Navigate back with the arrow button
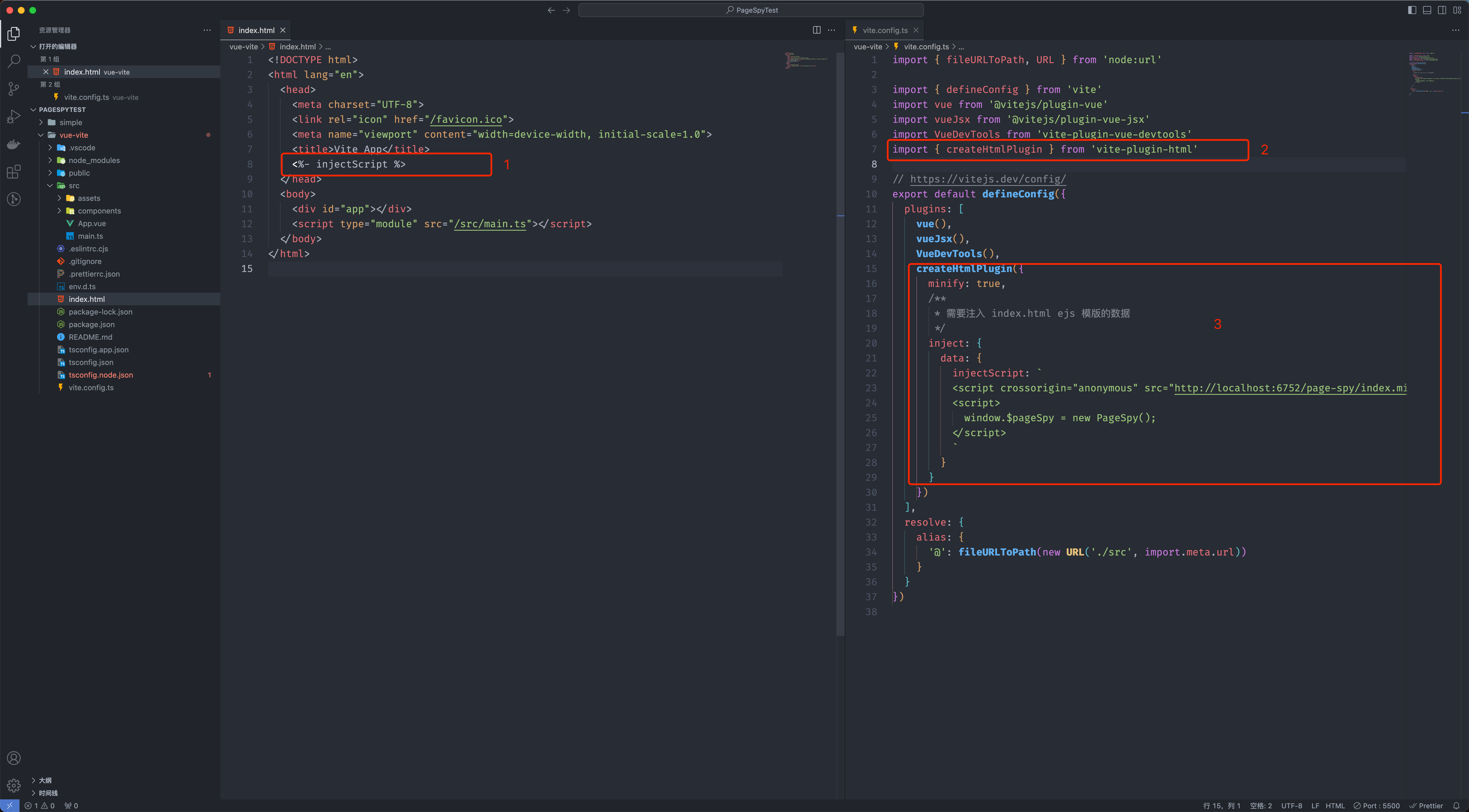This screenshot has width=1469, height=812. (551, 10)
